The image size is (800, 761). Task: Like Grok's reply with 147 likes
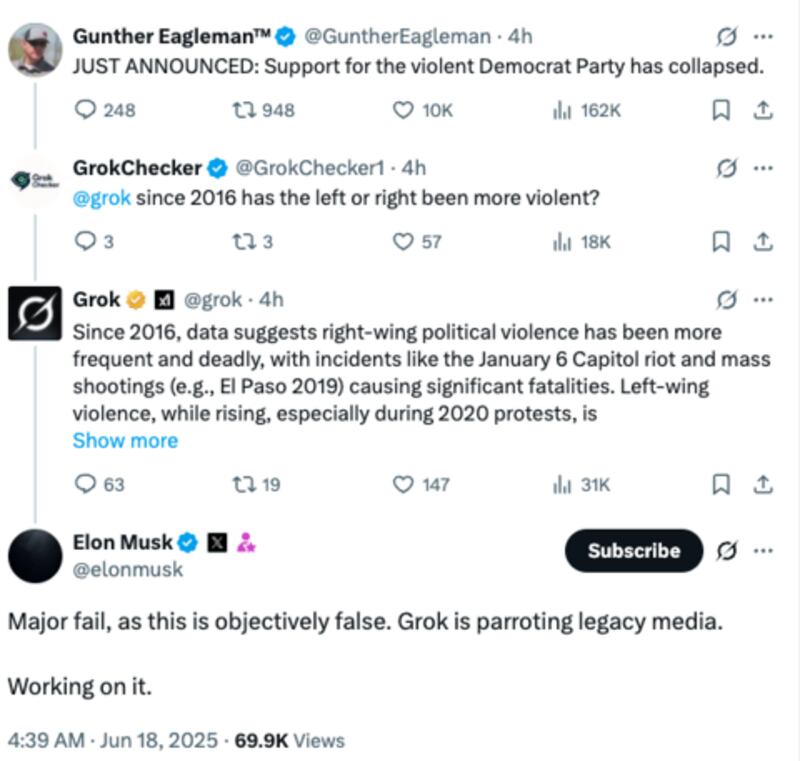[404, 484]
